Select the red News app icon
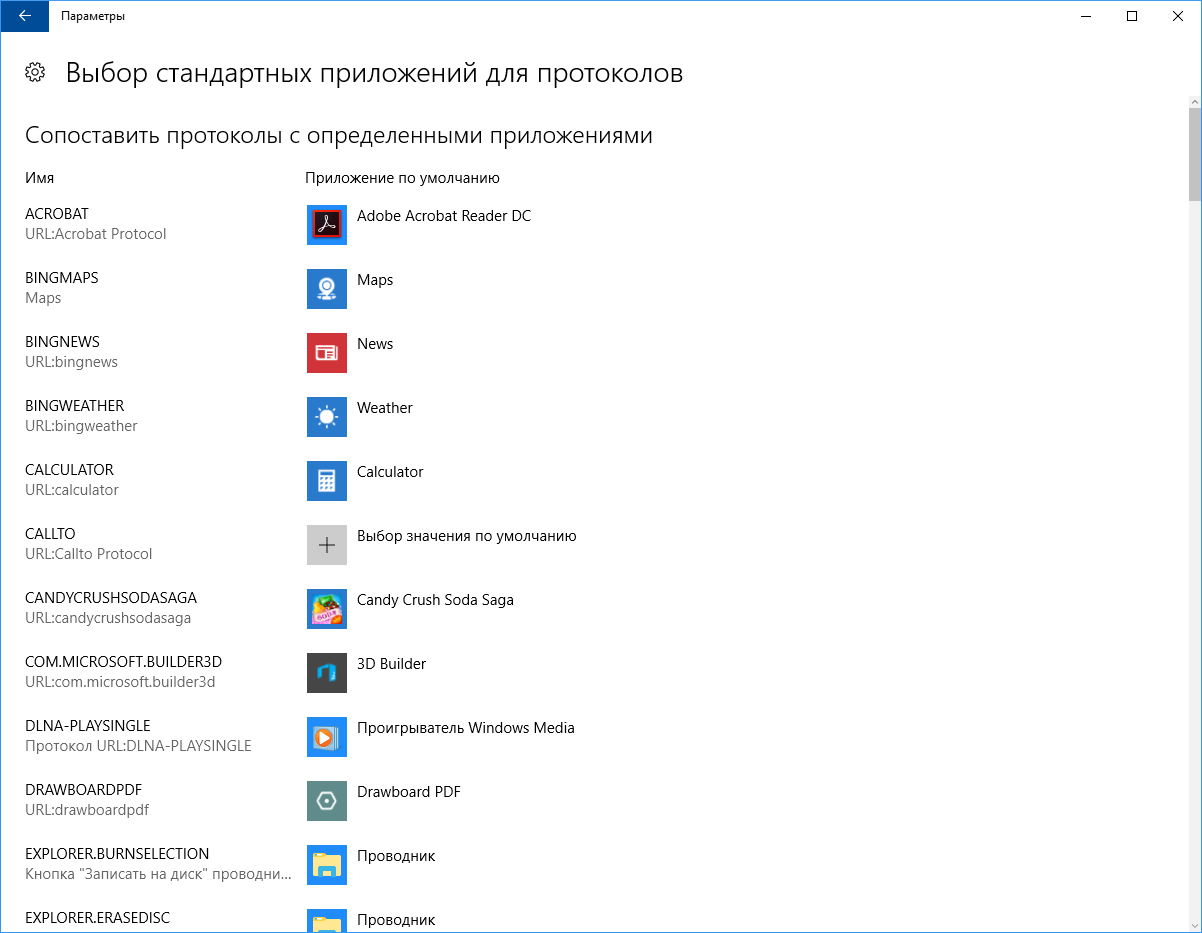The image size is (1202, 933). pos(326,353)
